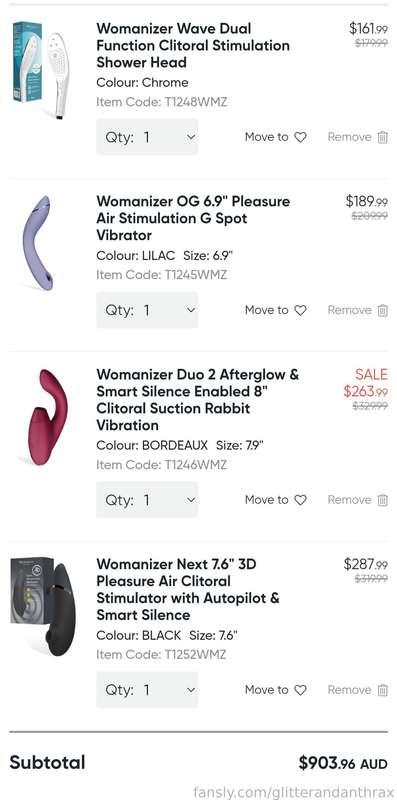Click the heart icon for the OG G Spot item
Viewport: 397px width, 800px height.
[301, 310]
